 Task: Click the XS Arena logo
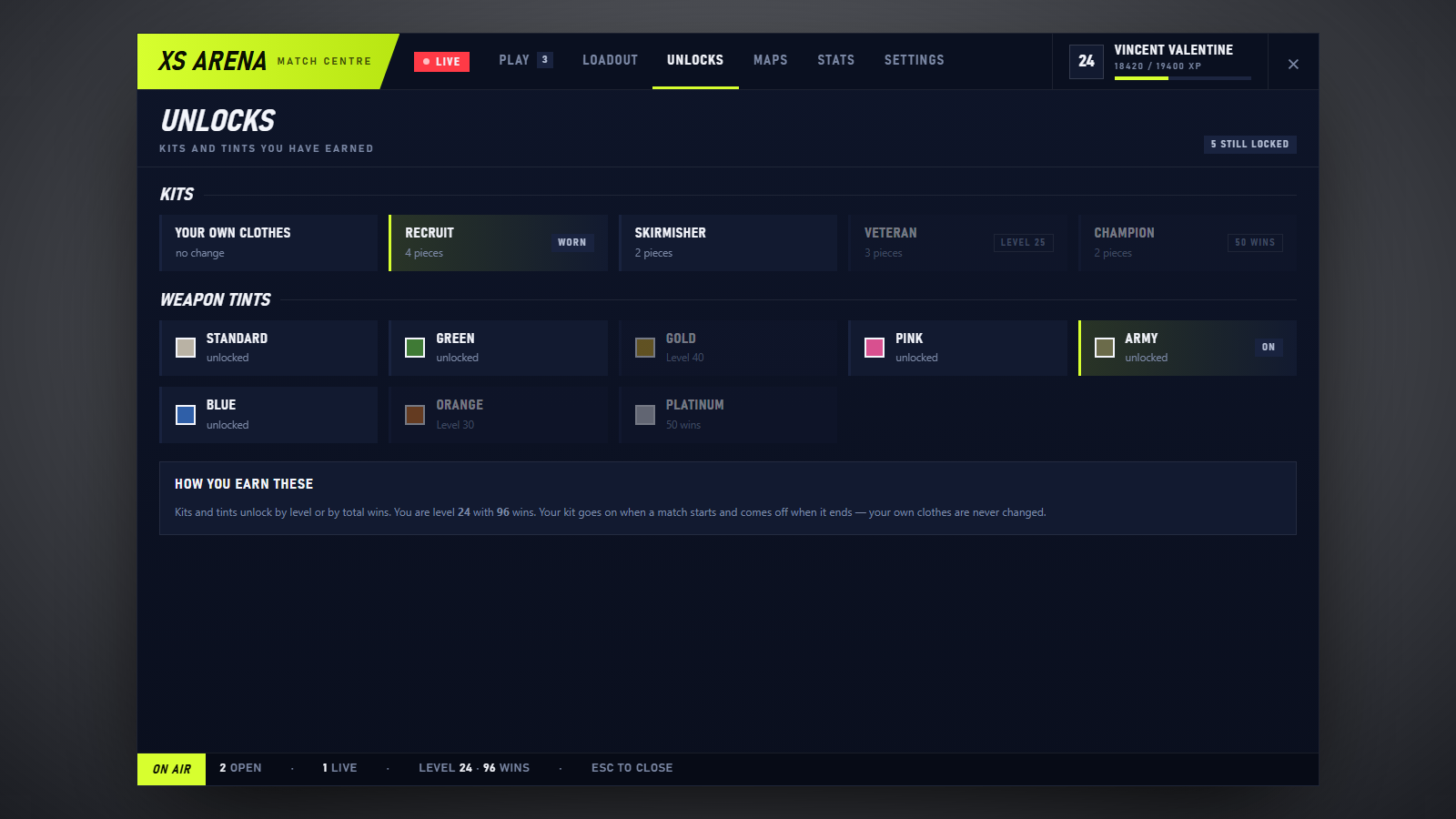[x=212, y=61]
